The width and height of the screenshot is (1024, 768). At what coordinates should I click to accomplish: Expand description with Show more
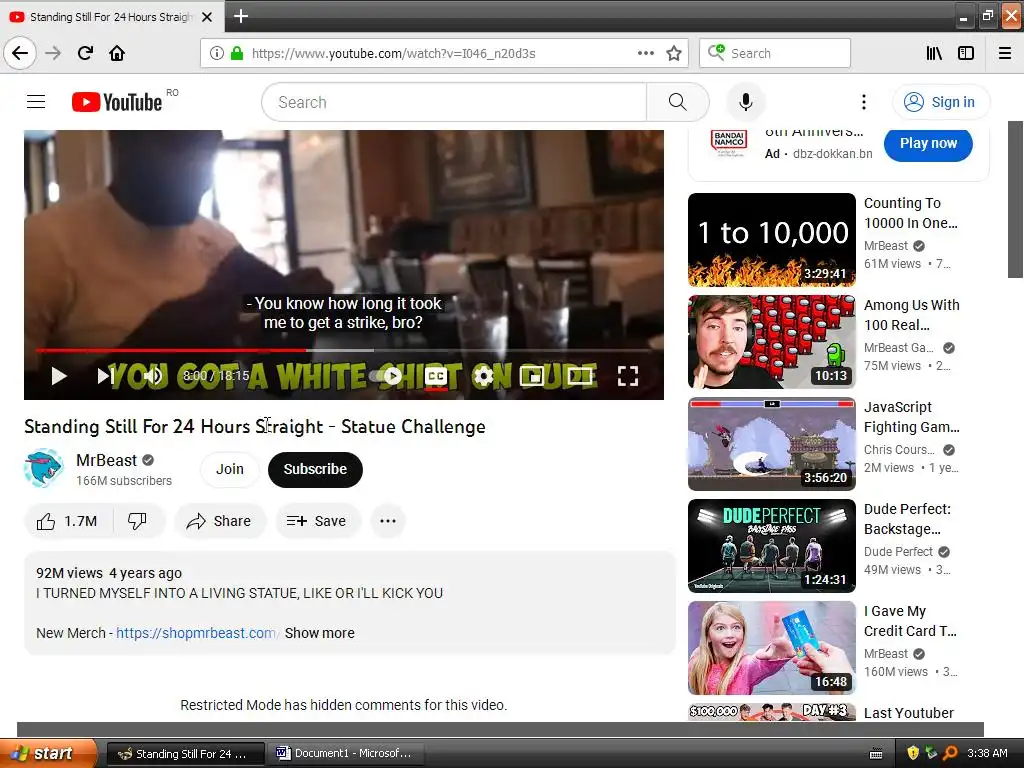(319, 633)
